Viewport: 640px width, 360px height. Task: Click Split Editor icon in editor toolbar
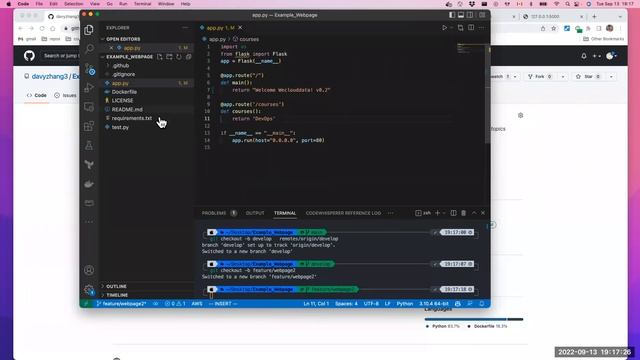pyautogui.click(x=471, y=28)
